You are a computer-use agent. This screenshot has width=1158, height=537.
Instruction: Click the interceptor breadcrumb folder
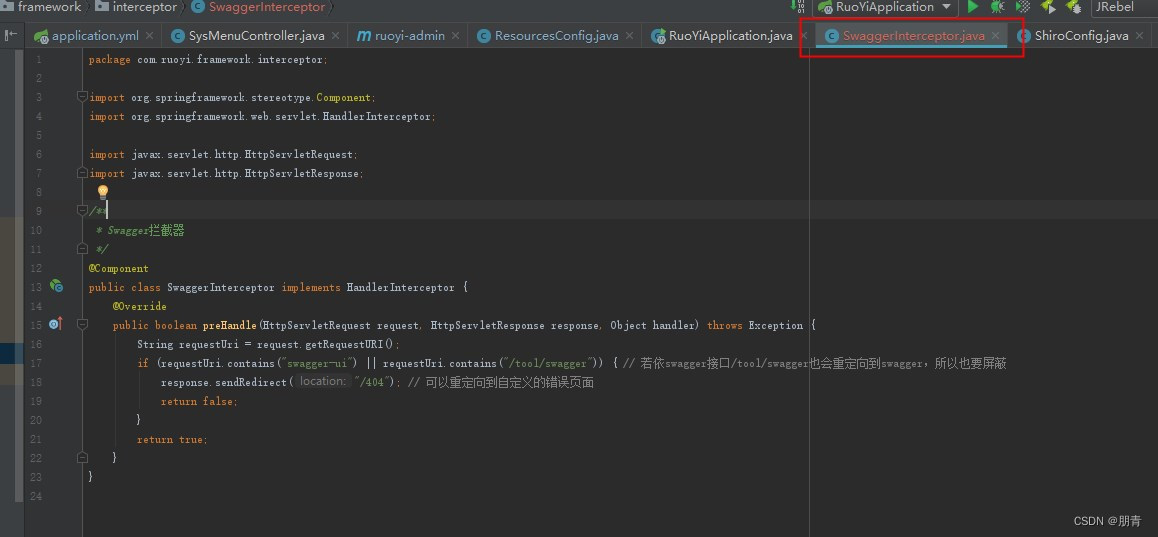tap(135, 7)
